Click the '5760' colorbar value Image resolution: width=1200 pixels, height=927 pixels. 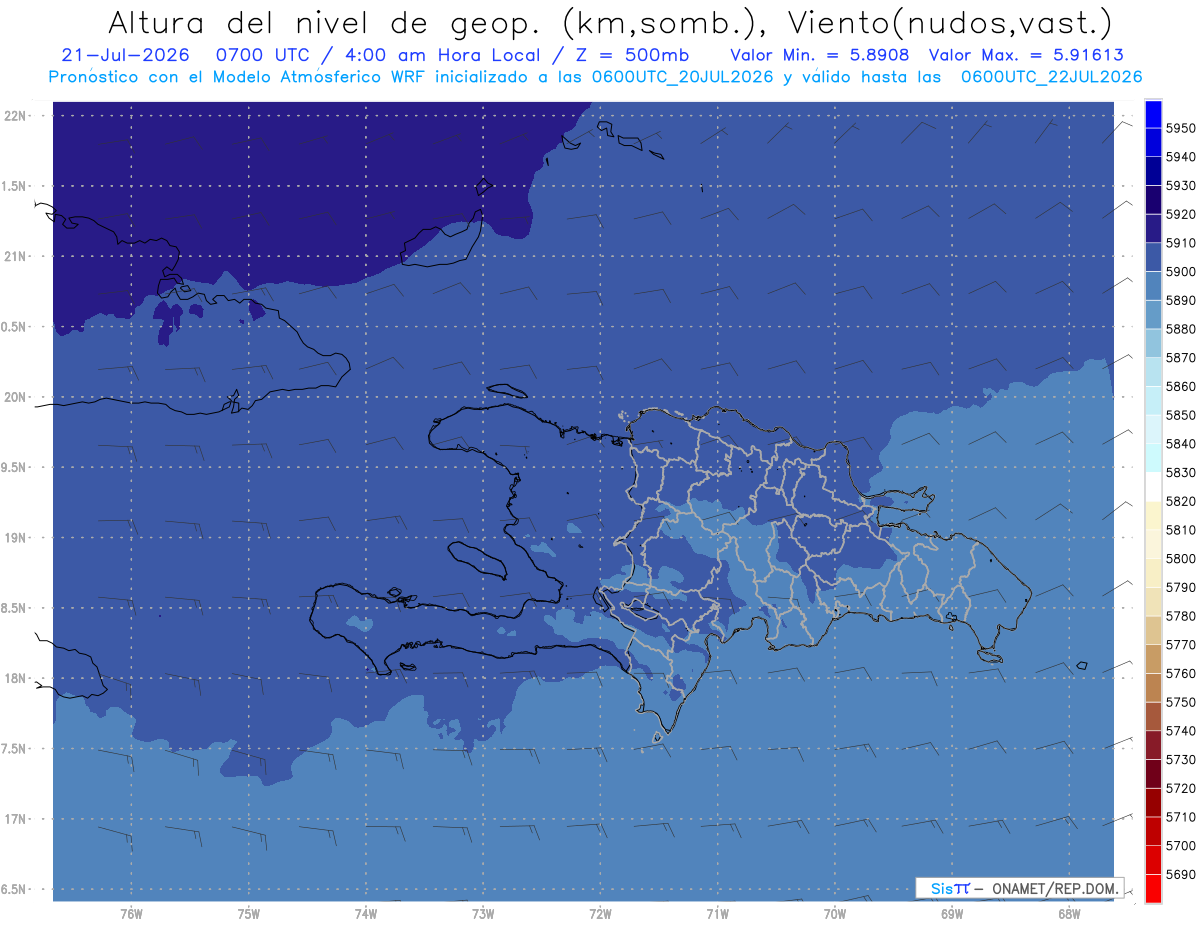coord(1180,673)
